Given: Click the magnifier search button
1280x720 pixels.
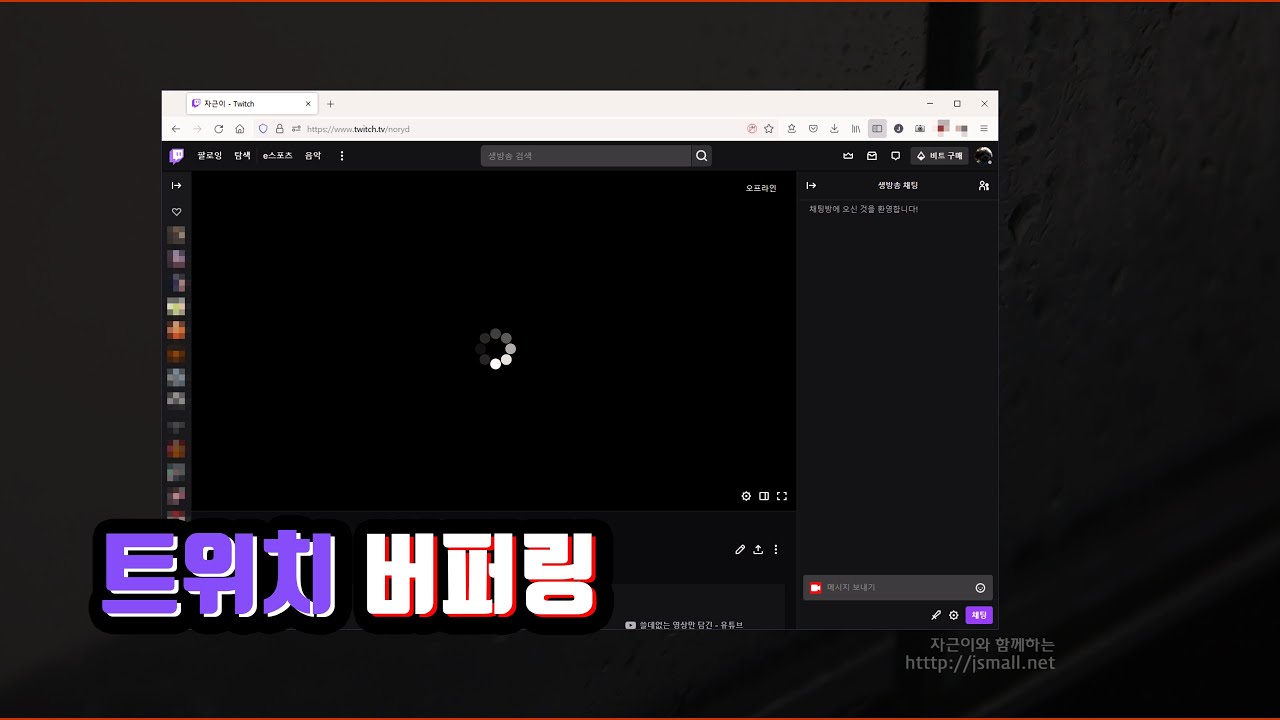Looking at the screenshot, I should pyautogui.click(x=702, y=156).
